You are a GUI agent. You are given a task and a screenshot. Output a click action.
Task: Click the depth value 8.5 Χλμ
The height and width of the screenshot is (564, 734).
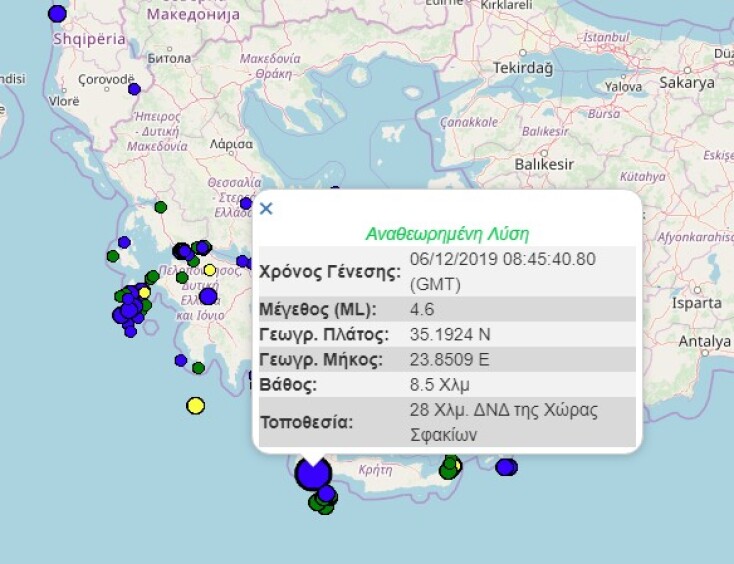pyautogui.click(x=440, y=384)
